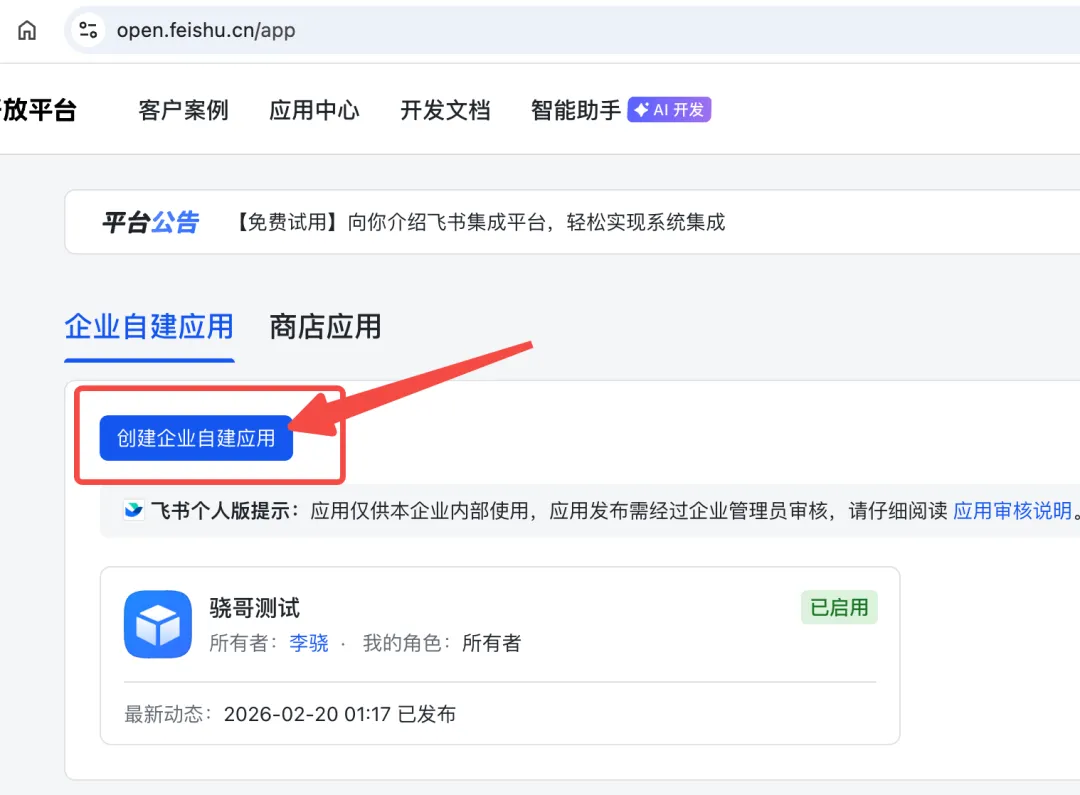
Task: Click the AI 开发 badge
Action: click(x=669, y=110)
